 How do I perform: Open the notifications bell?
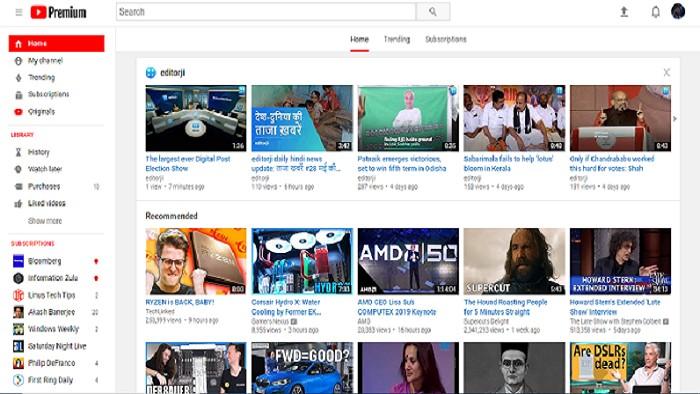pos(655,12)
